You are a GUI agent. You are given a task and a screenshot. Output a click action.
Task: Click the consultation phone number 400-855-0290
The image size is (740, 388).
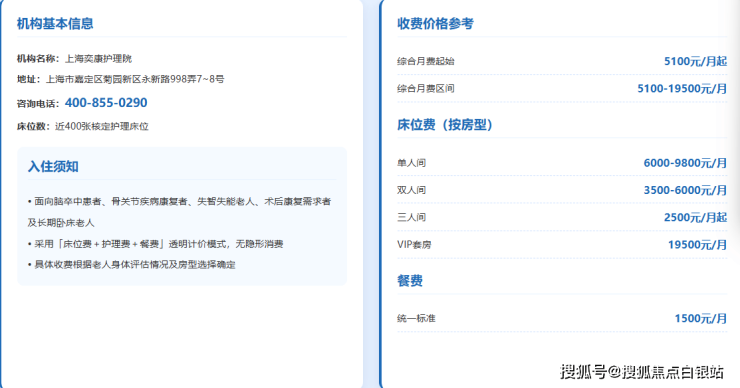pos(106,102)
